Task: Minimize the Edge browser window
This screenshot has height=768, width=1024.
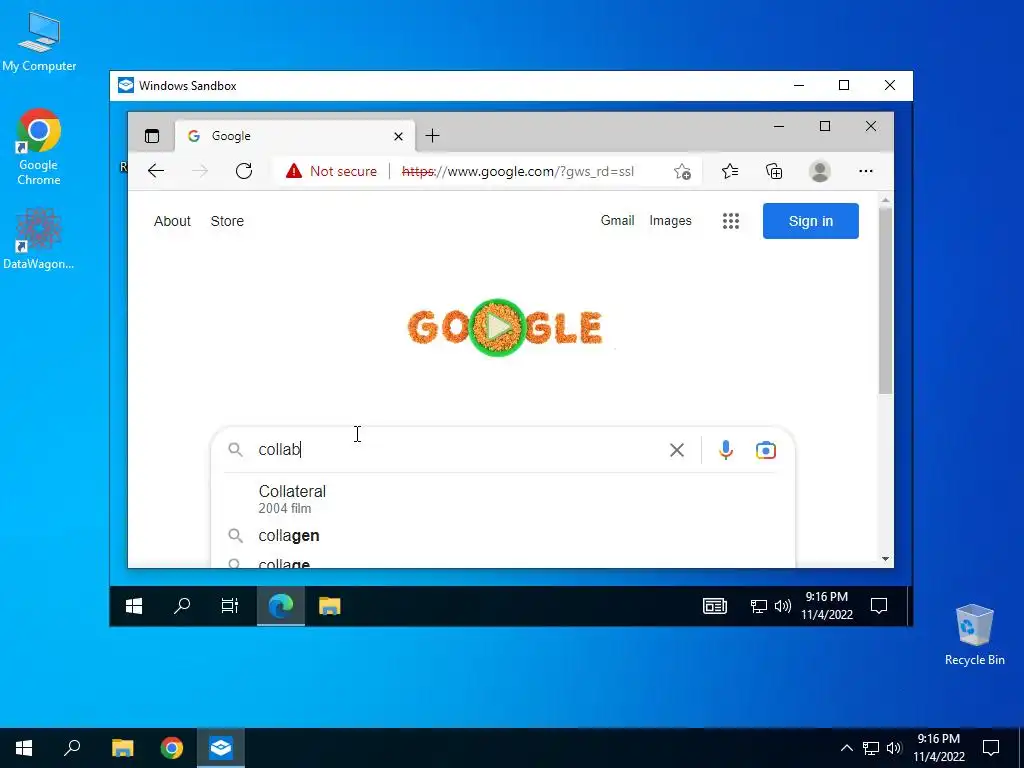Action: pyautogui.click(x=778, y=126)
